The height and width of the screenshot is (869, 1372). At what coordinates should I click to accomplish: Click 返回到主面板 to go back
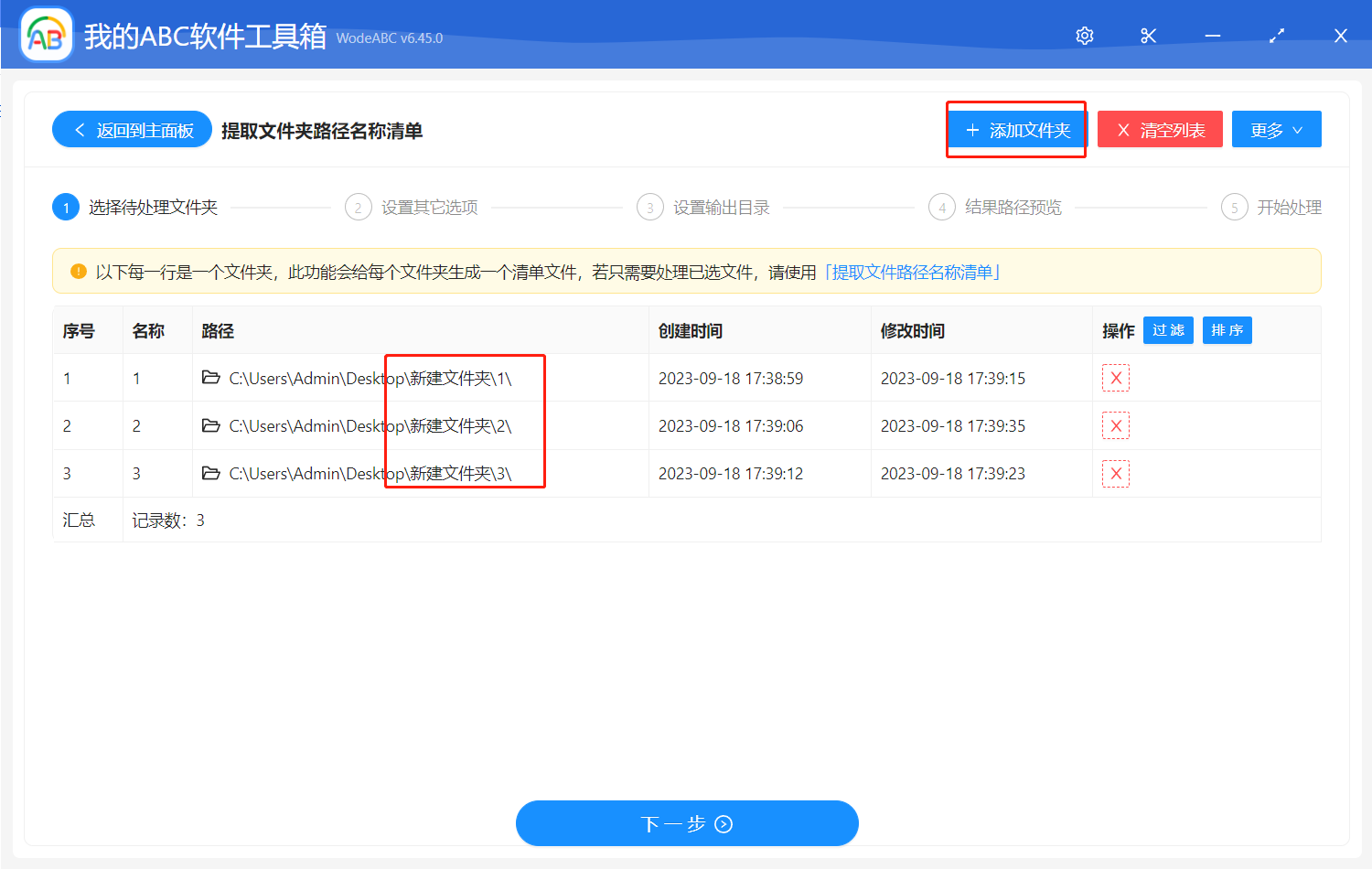tap(132, 129)
